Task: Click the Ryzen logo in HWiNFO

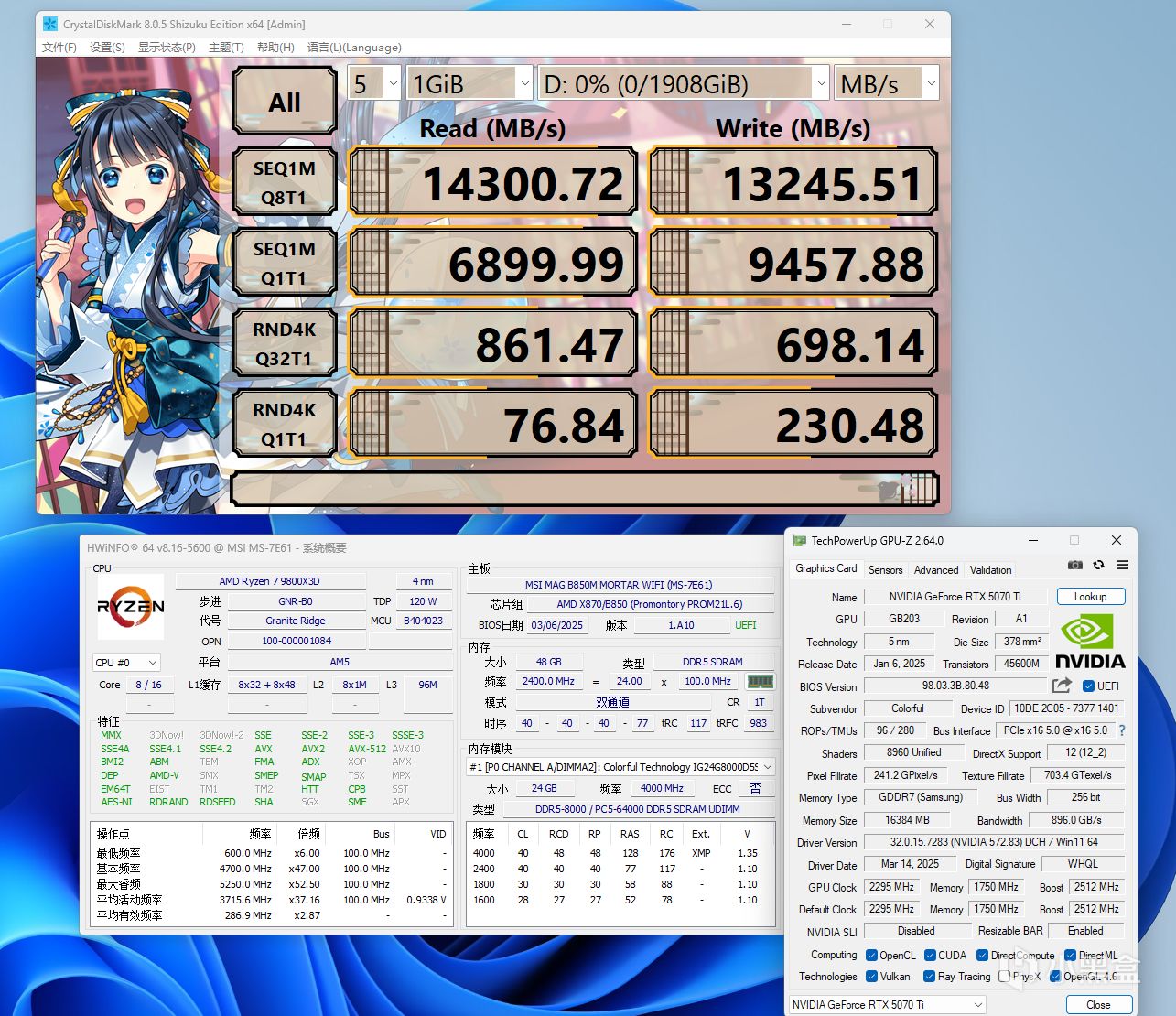Action: [x=131, y=606]
